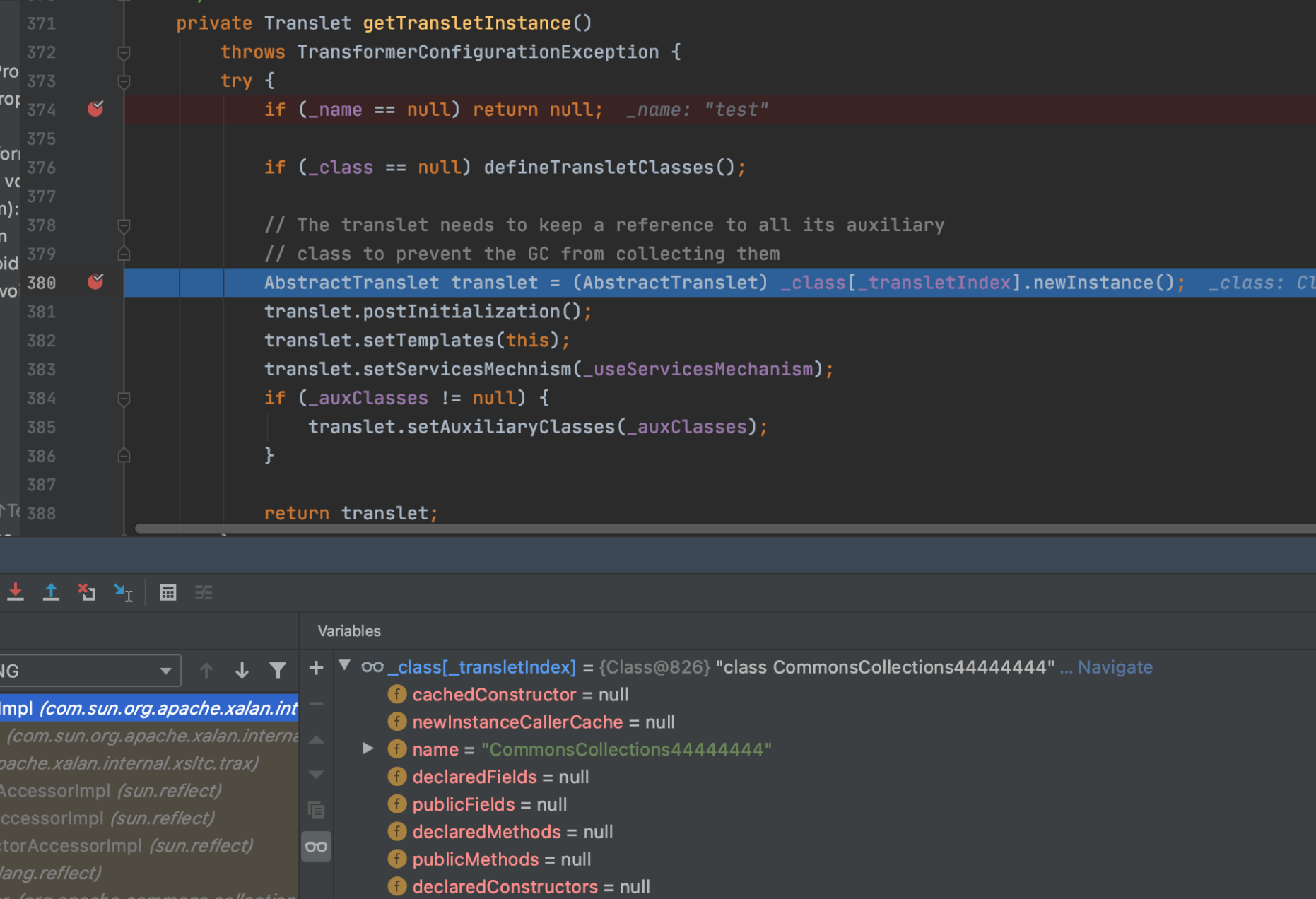Click the fold end marker at line 386
1316x899 pixels.
[124, 456]
